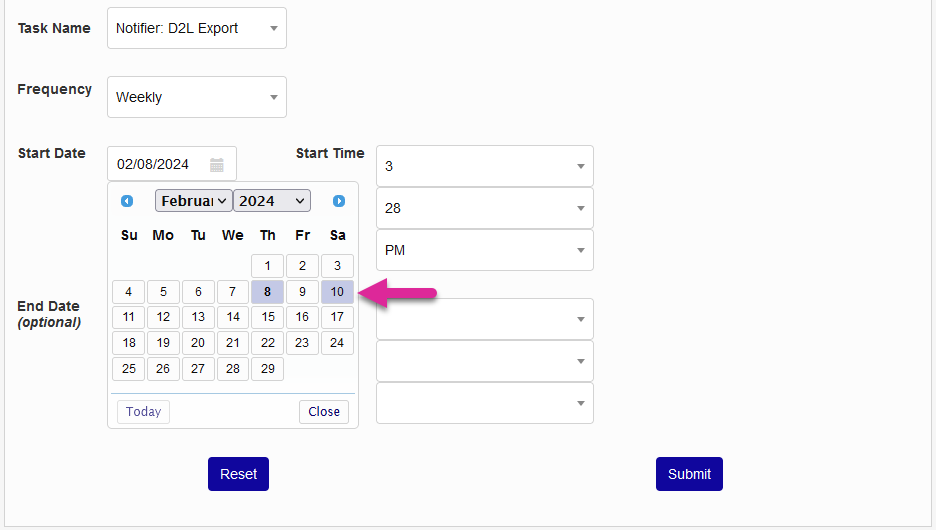Choose February 29 on the calendar
The height and width of the screenshot is (530, 936).
267,369
